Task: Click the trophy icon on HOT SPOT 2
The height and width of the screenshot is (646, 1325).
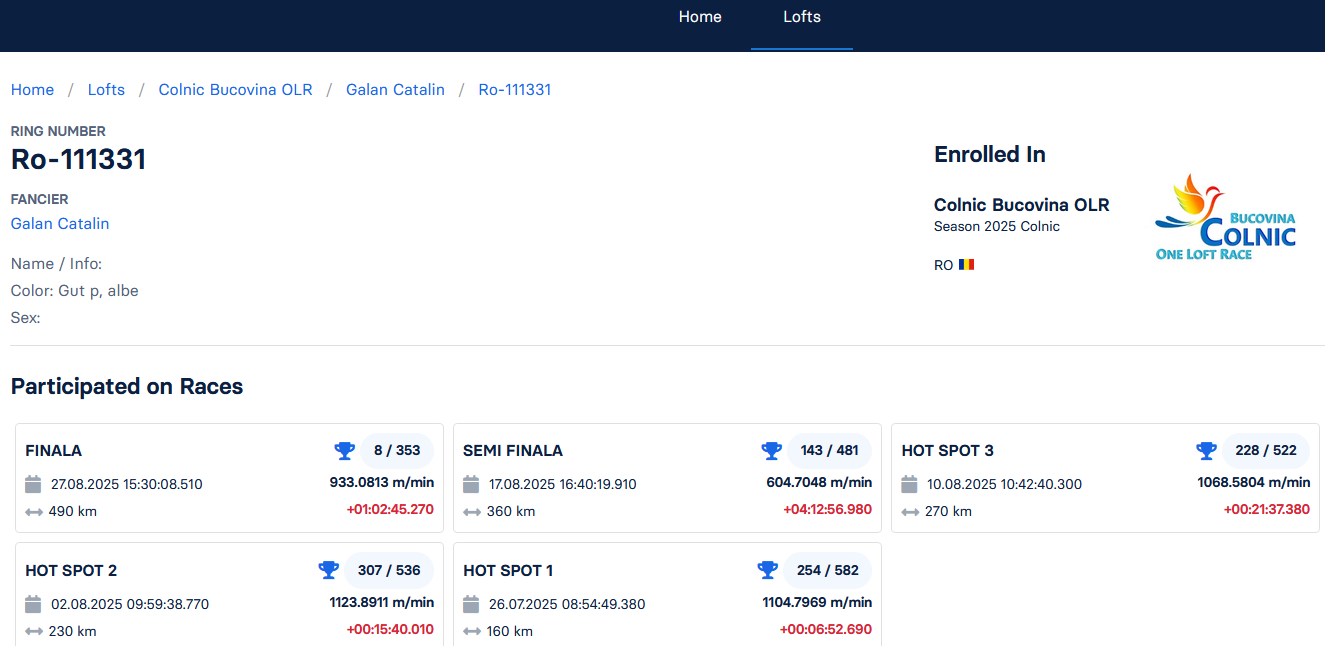Action: click(328, 570)
